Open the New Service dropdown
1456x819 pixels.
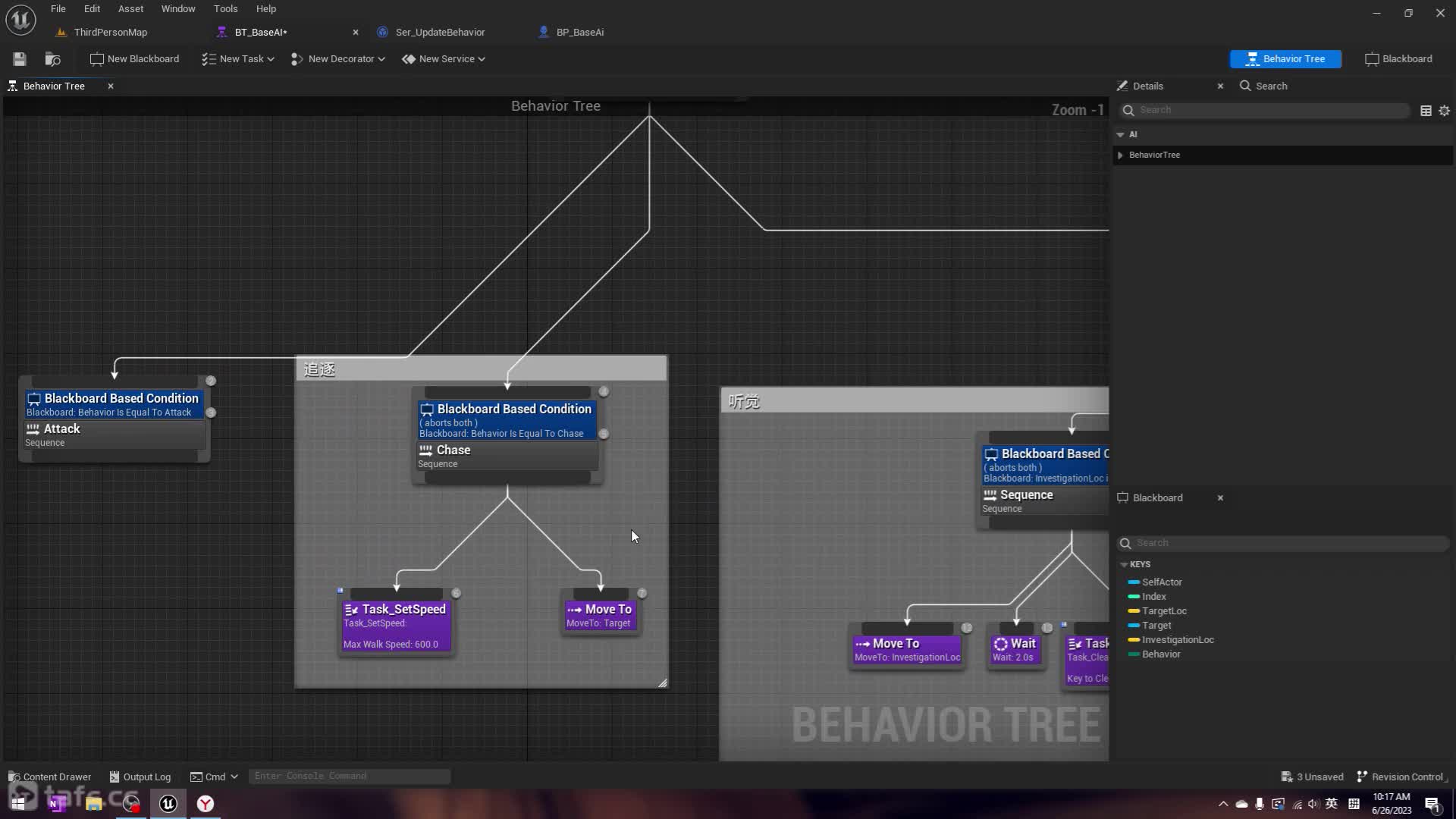(x=444, y=59)
